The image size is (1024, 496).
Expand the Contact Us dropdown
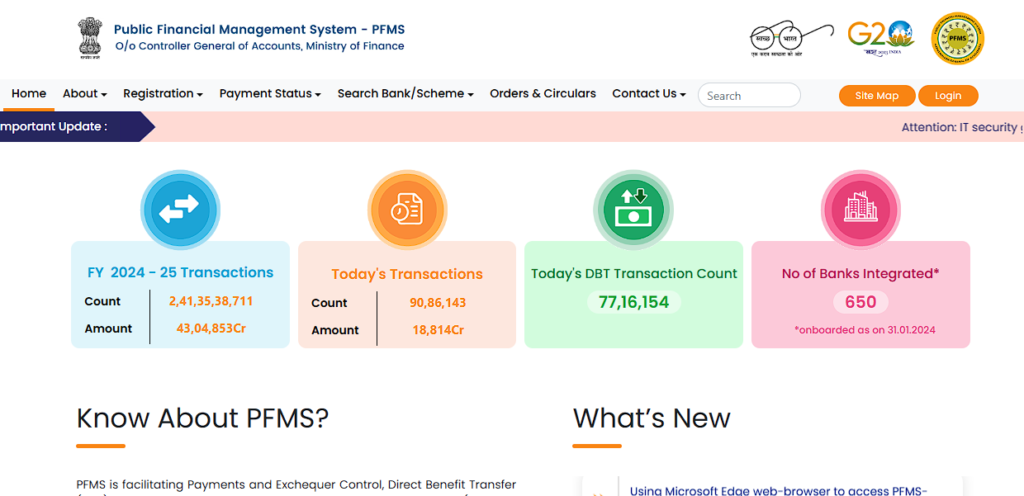point(649,94)
